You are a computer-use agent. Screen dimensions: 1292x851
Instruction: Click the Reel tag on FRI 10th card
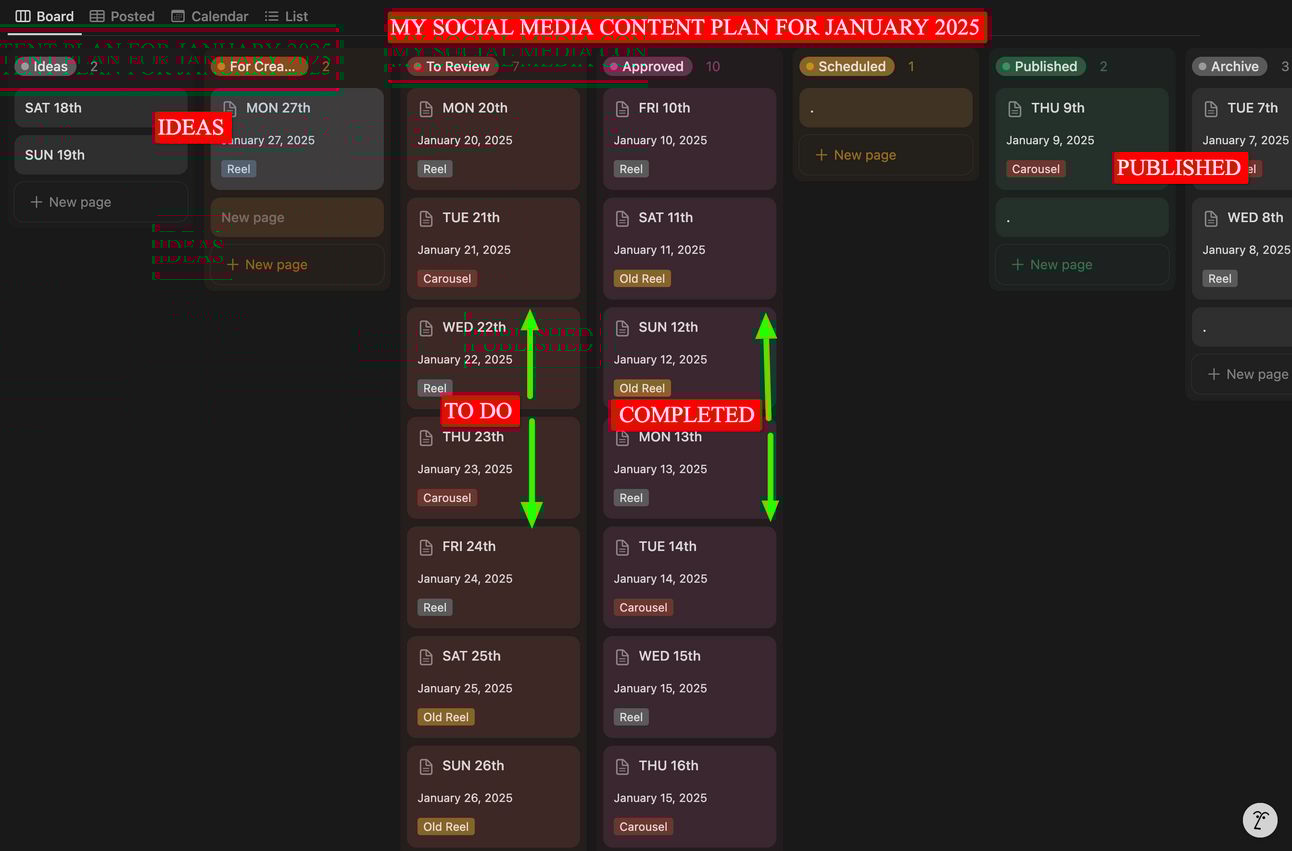[x=631, y=169]
